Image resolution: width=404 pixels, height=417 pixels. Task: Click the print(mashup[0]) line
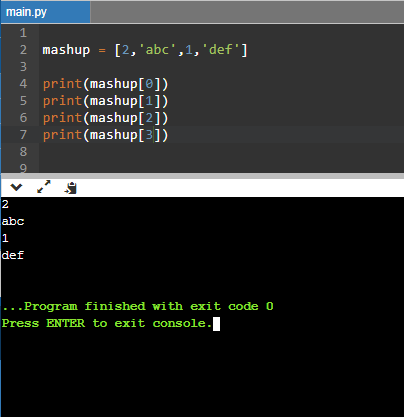105,84
